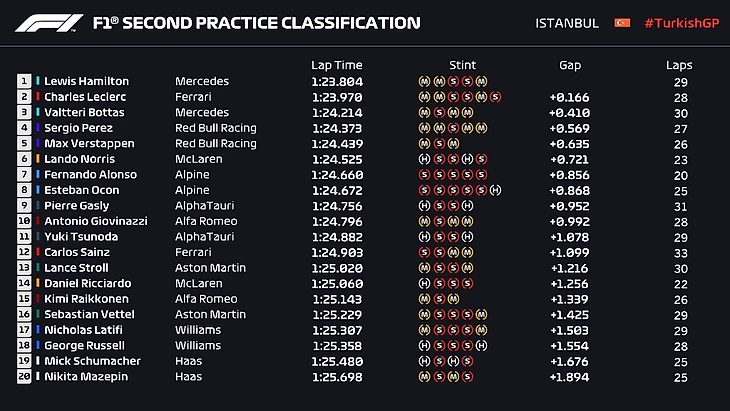Click the Lap Time column header
The width and height of the screenshot is (730, 411).
tap(335, 65)
